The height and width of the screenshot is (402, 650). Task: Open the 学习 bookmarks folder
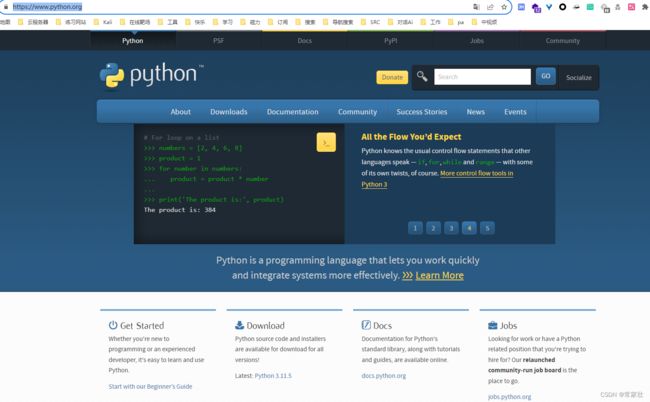223,22
